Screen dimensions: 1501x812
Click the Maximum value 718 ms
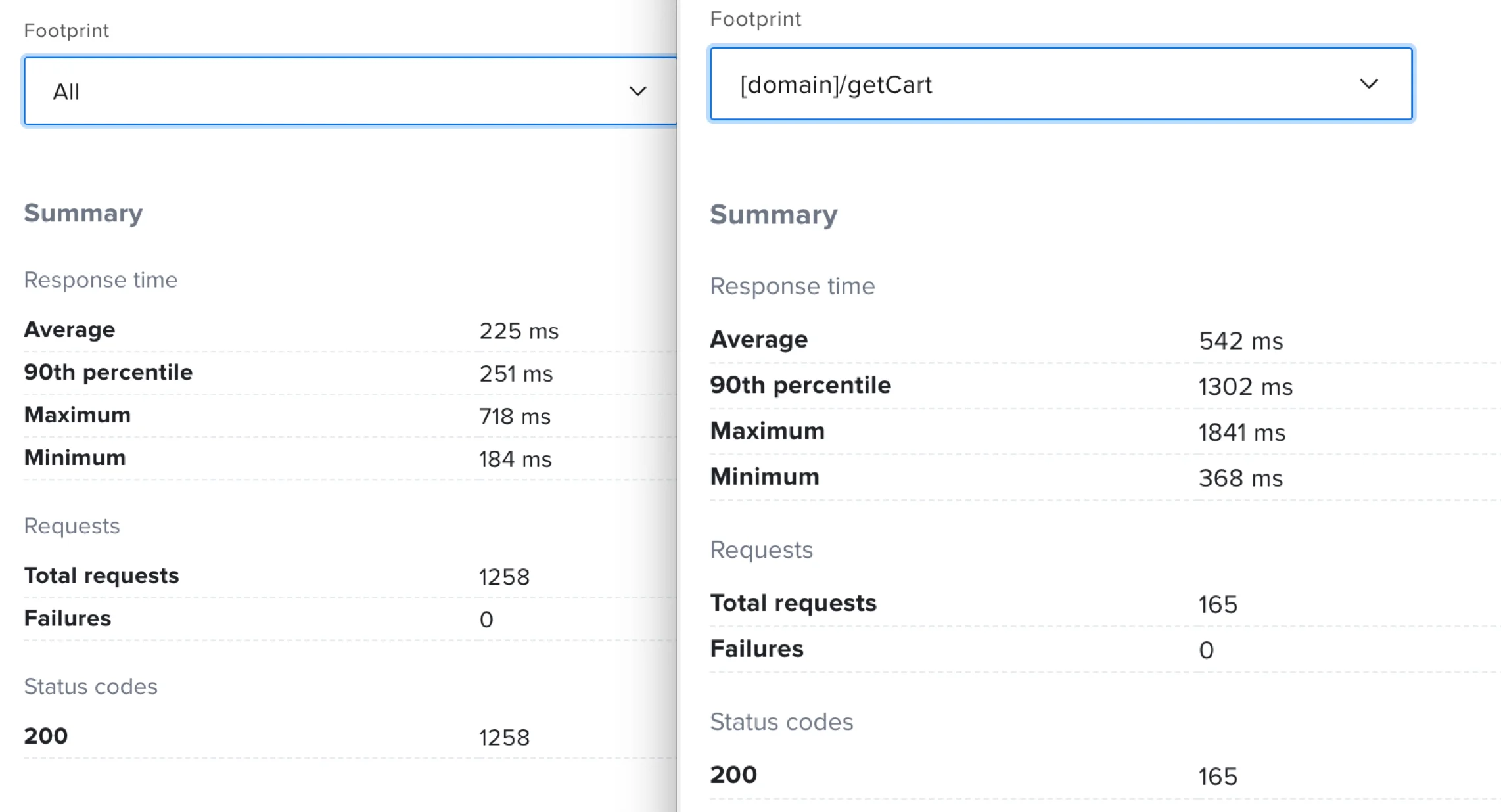coord(514,416)
